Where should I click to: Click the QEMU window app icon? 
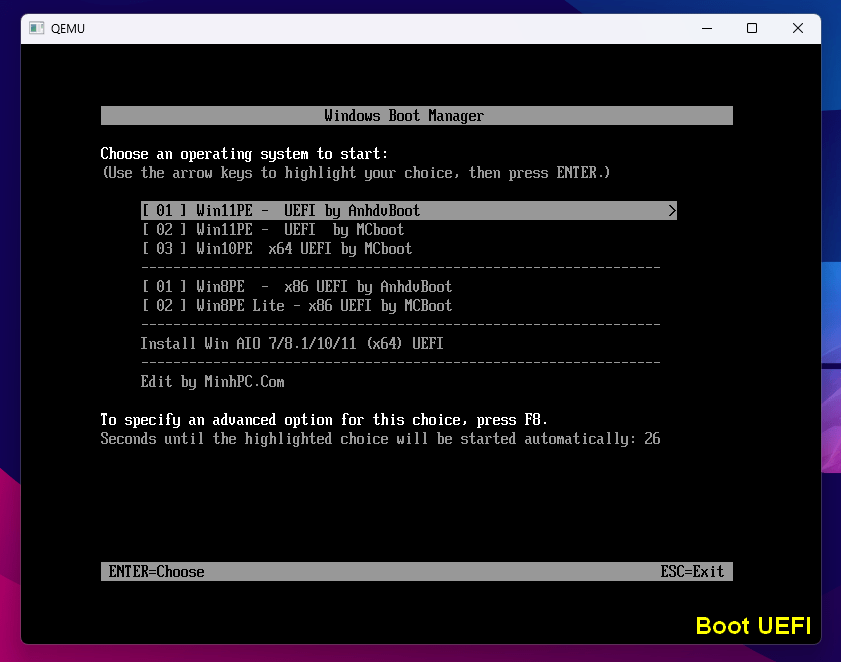tap(36, 28)
